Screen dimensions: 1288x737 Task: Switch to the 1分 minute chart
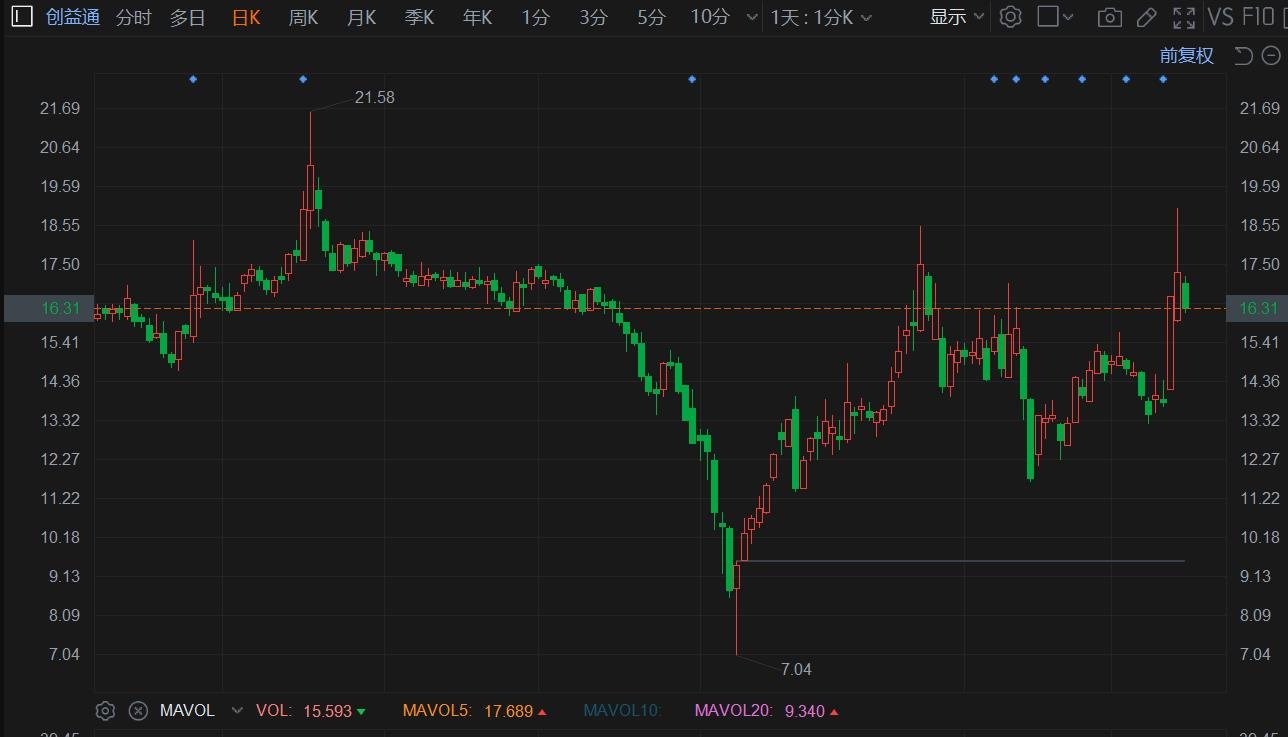(535, 17)
